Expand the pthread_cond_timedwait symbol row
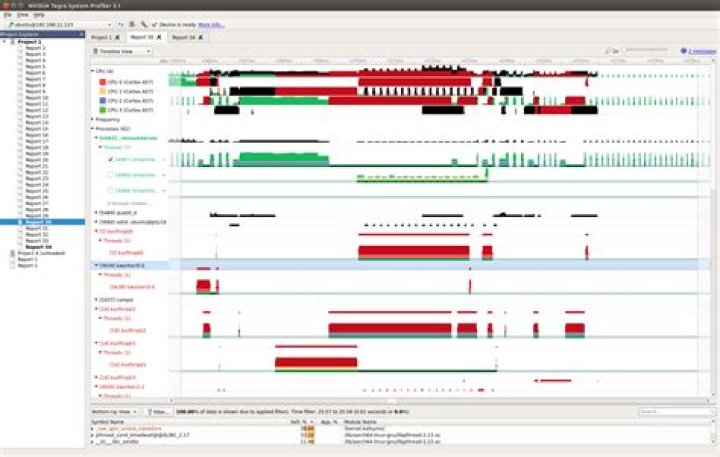This screenshot has height=457, width=720. tap(93, 435)
